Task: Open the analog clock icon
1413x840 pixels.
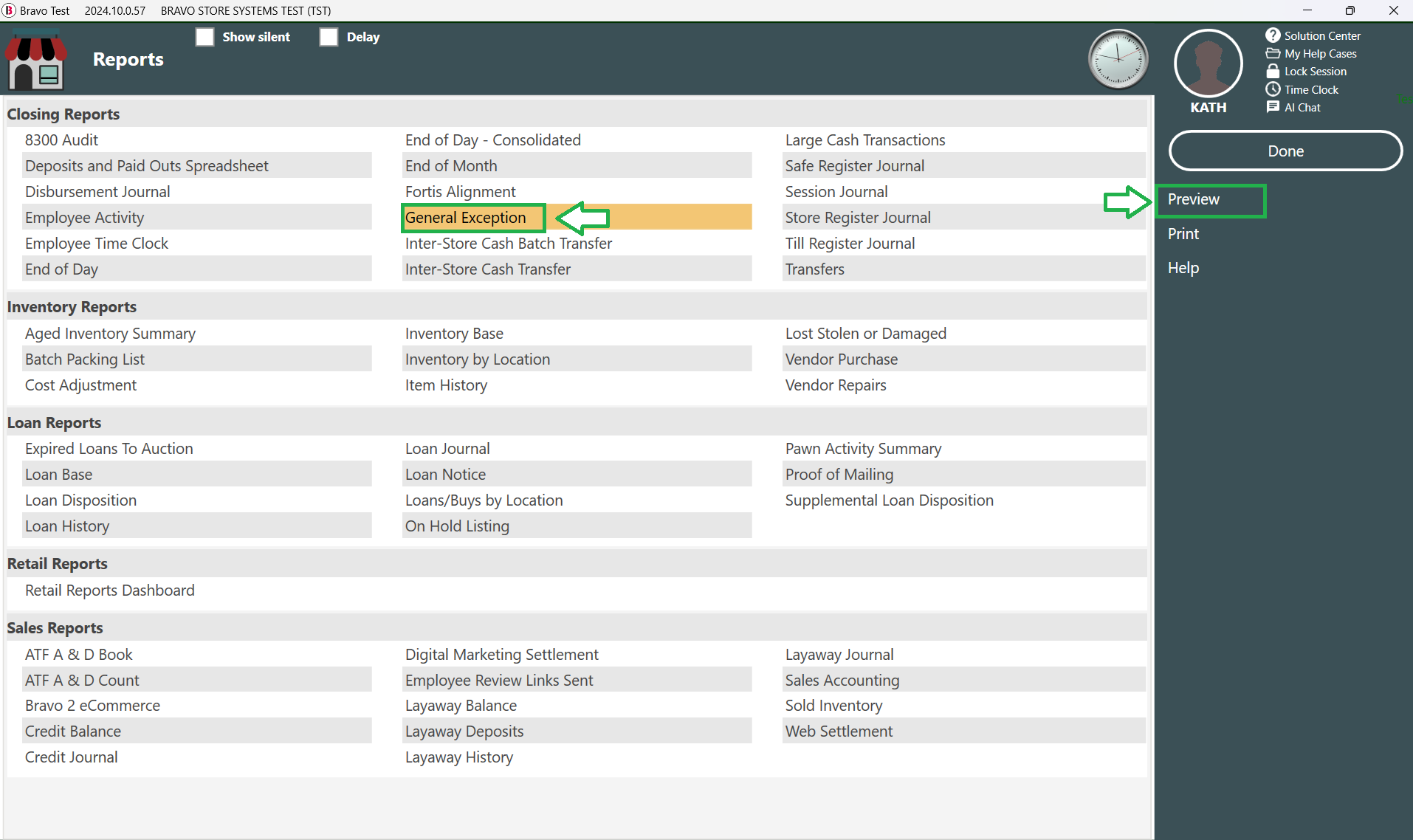Action: pyautogui.click(x=1118, y=59)
